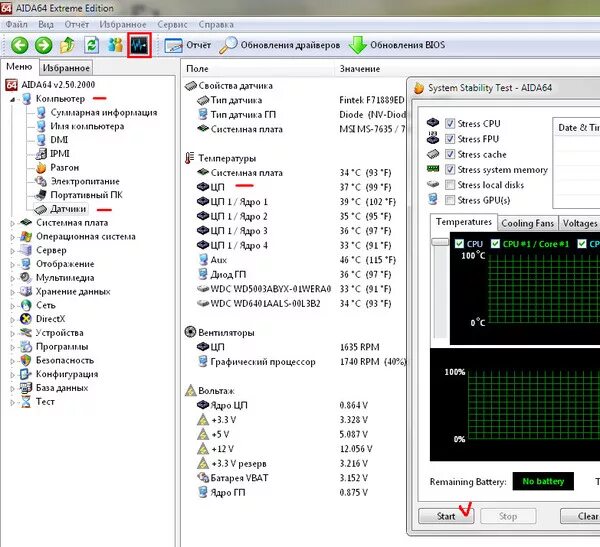Toggle the Stress cache checkbox
This screenshot has height=547, width=600.
(x=450, y=154)
